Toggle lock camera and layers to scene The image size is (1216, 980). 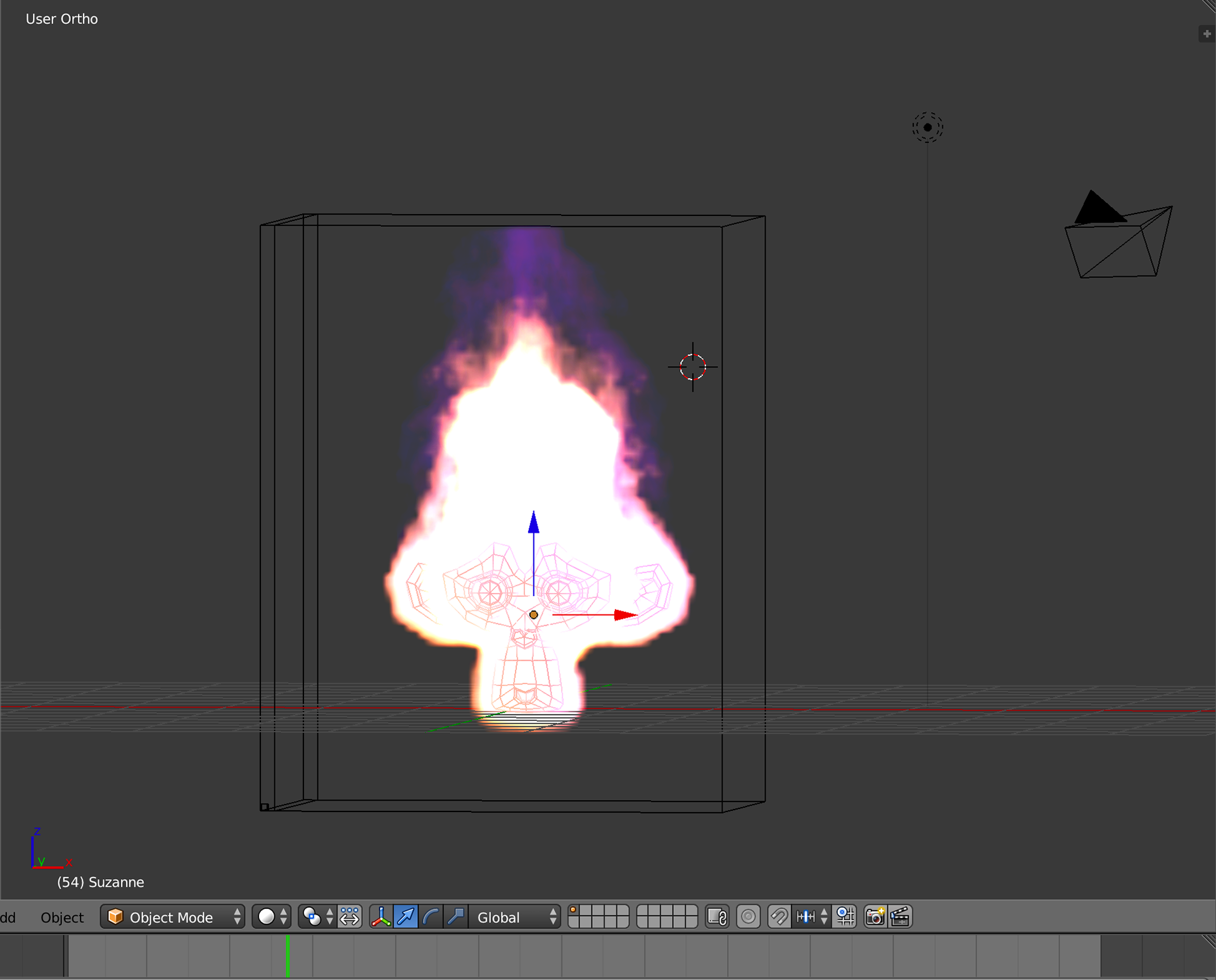717,917
